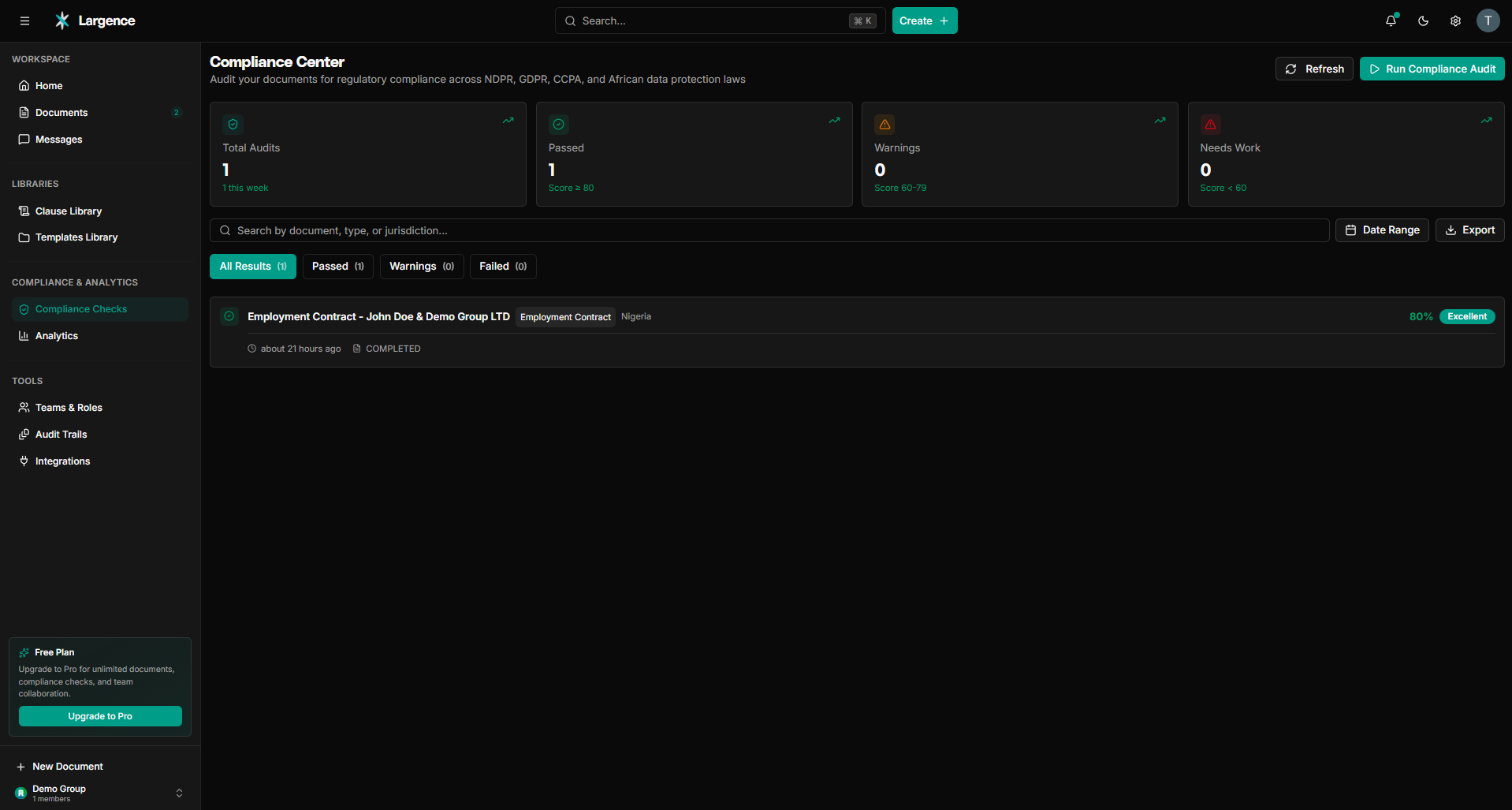Open Templates Library
This screenshot has width=1512, height=810.
[100, 237]
